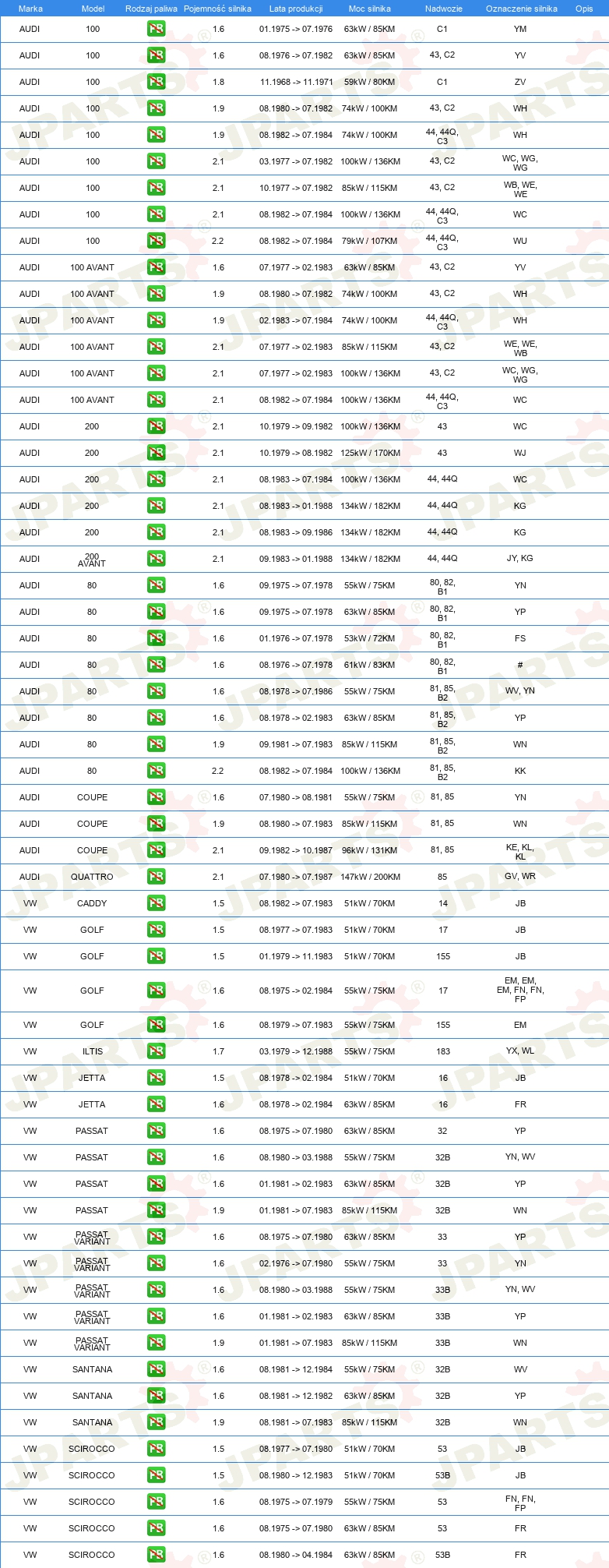Screen dimensions: 609x1568
Task: Click the '96kW / 131KM' power value
Action: [370, 850]
